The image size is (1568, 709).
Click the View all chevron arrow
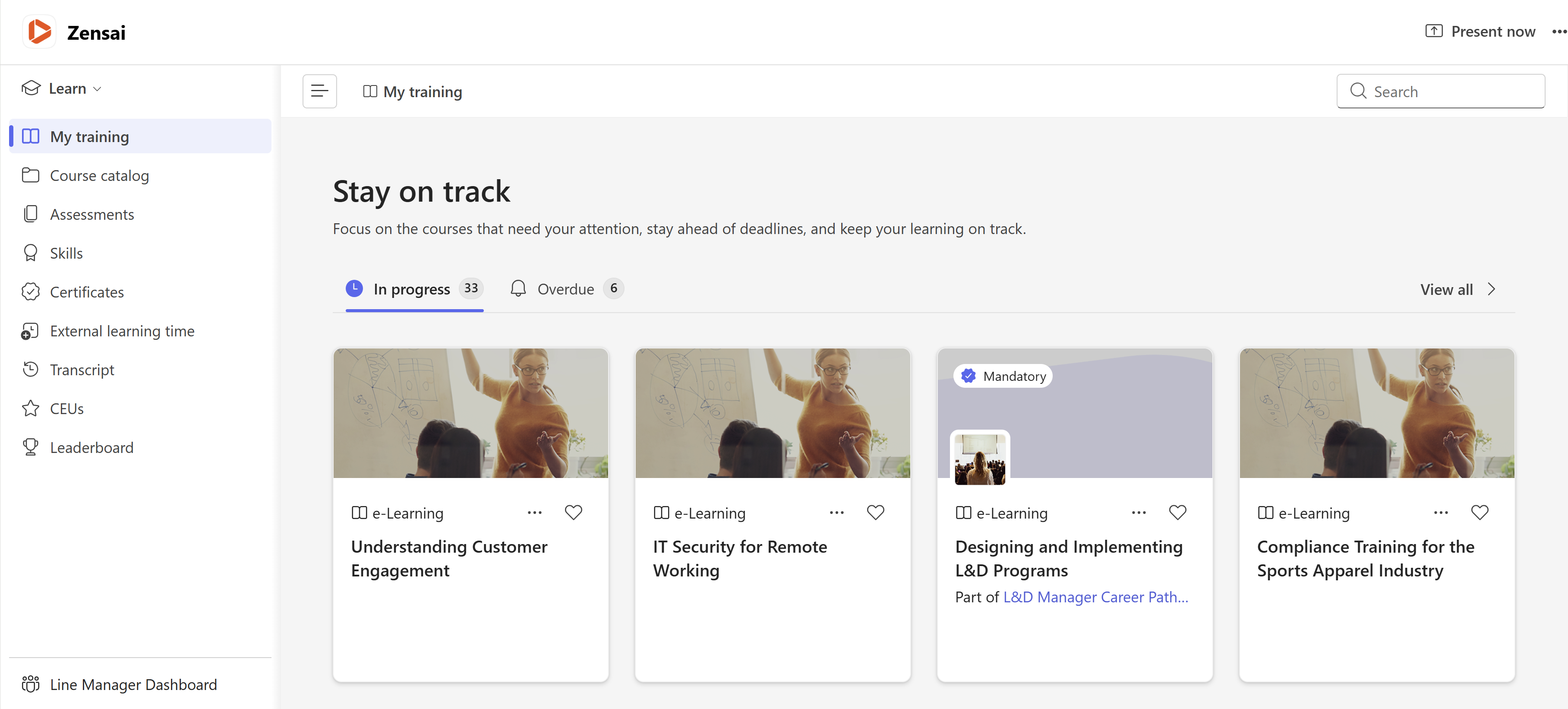(1491, 290)
